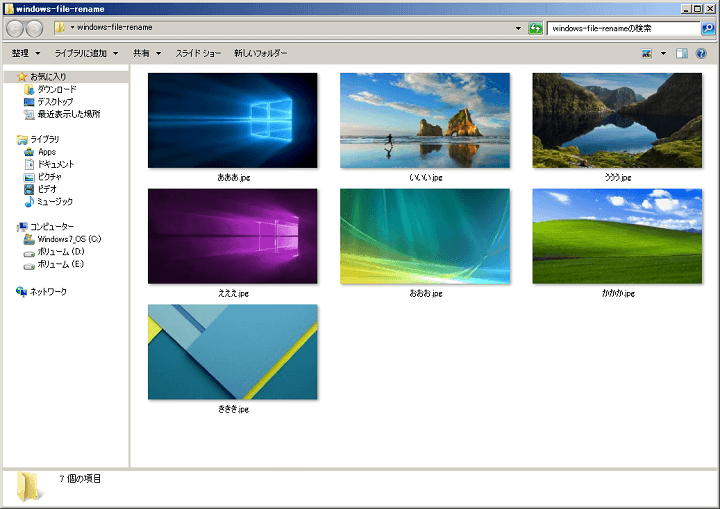Toggle the preview pane icon
This screenshot has height=509, width=720.
click(x=681, y=53)
